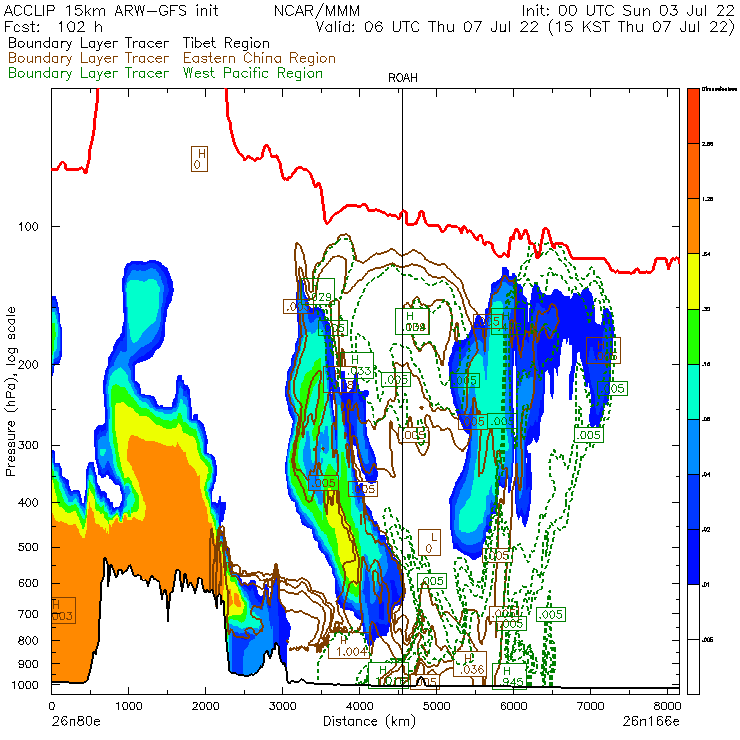740x740 pixels.
Task: Select the yellow colorbar segment below .64
Action: point(693,281)
